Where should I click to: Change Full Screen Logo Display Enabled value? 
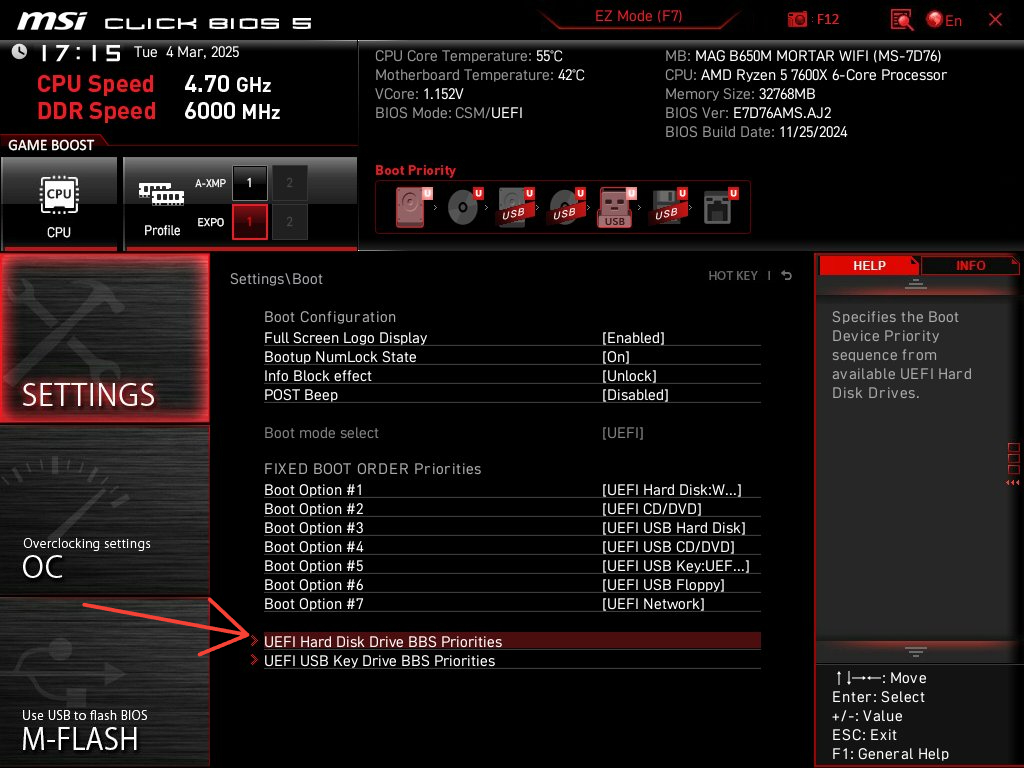[x=633, y=338]
